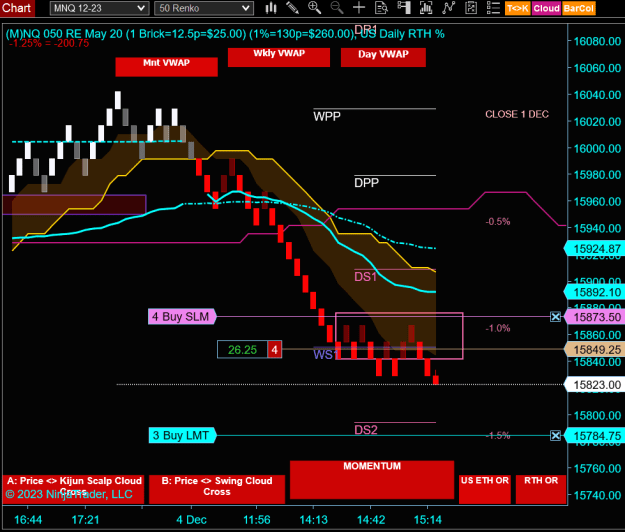
Task: Open the Strategies icon
Action: coord(471,8)
